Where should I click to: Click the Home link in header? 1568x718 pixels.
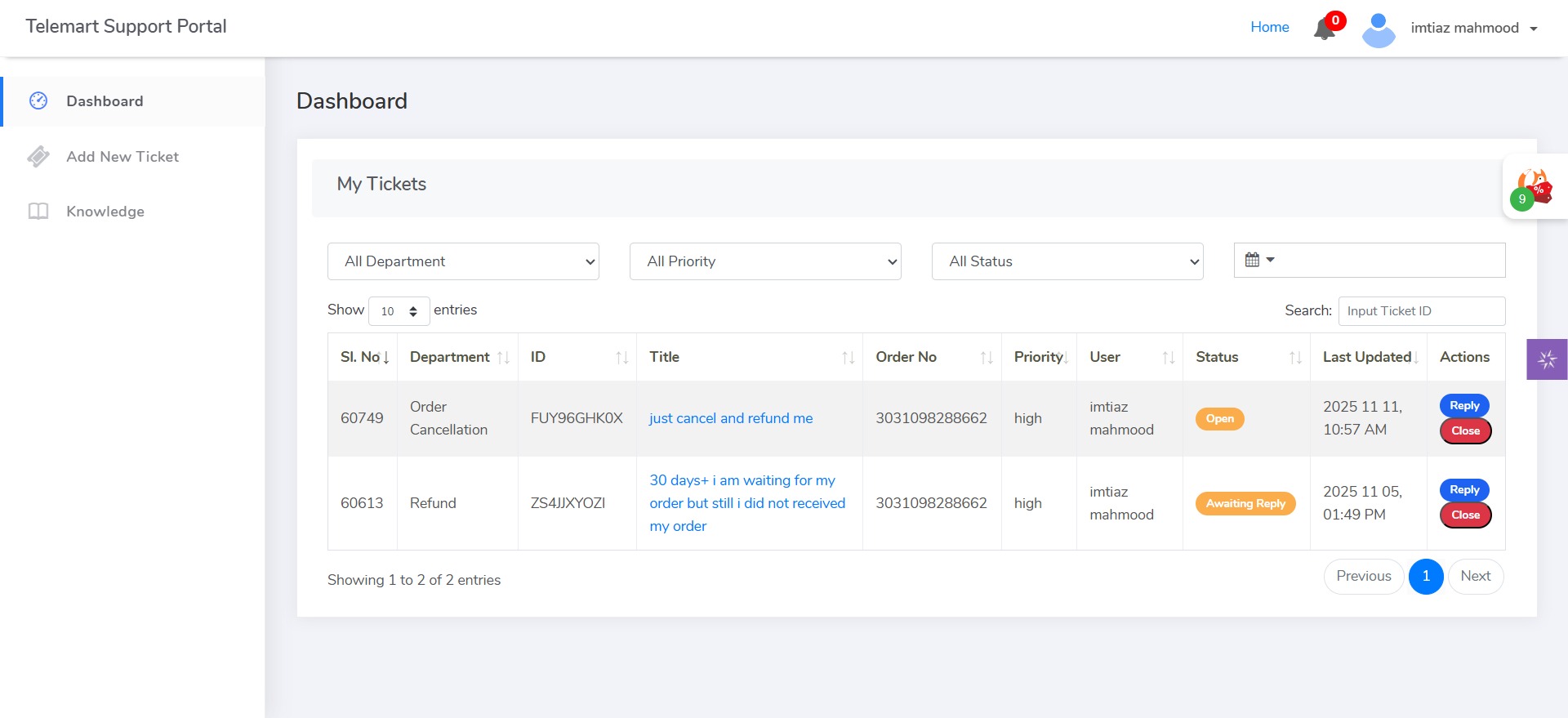[x=1269, y=27]
